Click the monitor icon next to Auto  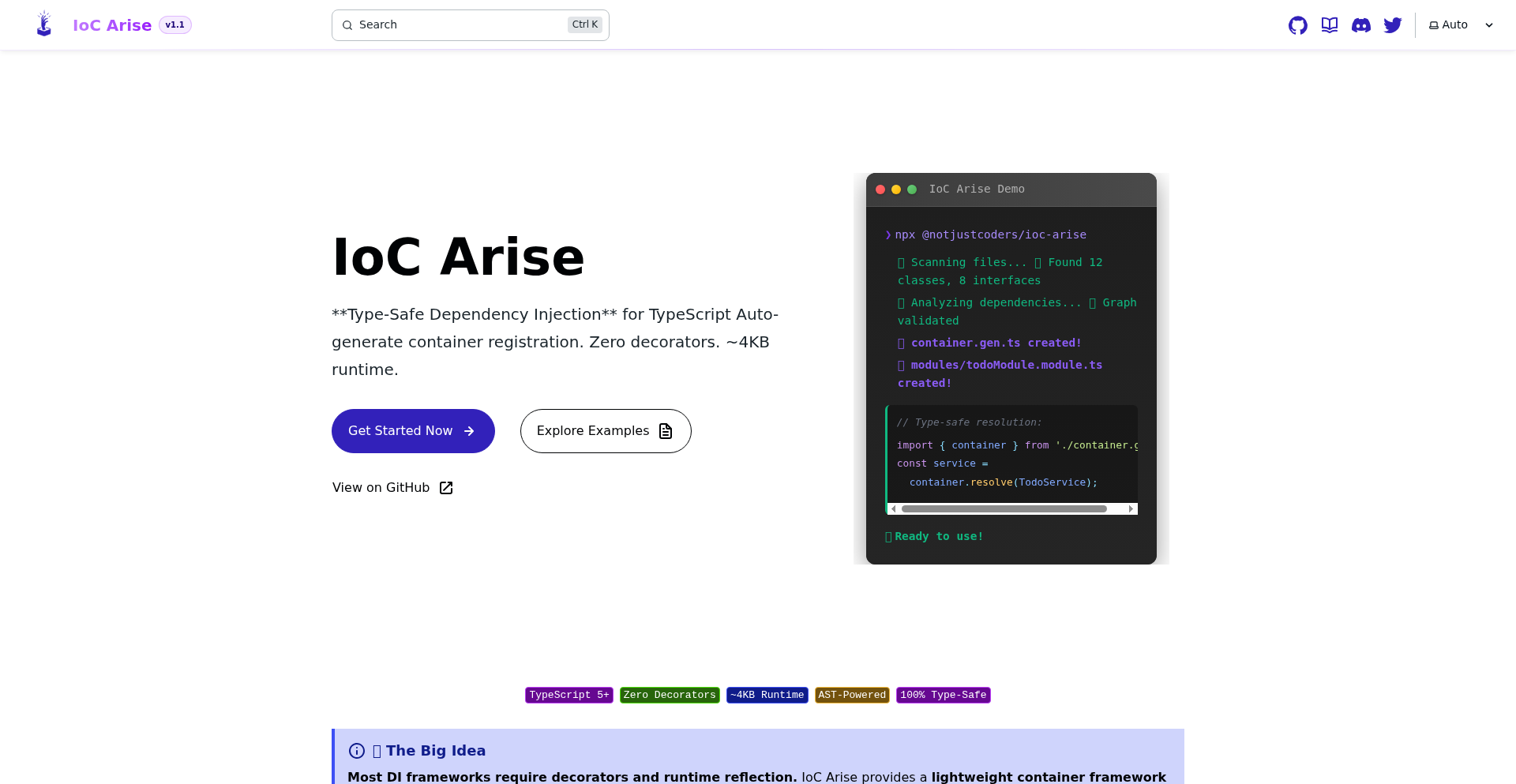[1433, 24]
